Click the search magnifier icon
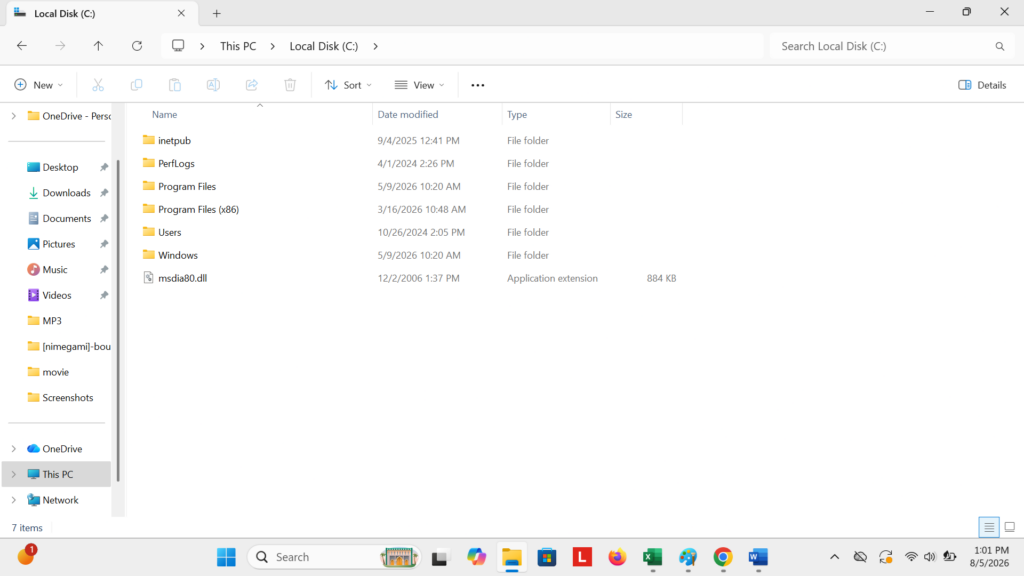Image resolution: width=1024 pixels, height=576 pixels. click(x=999, y=46)
